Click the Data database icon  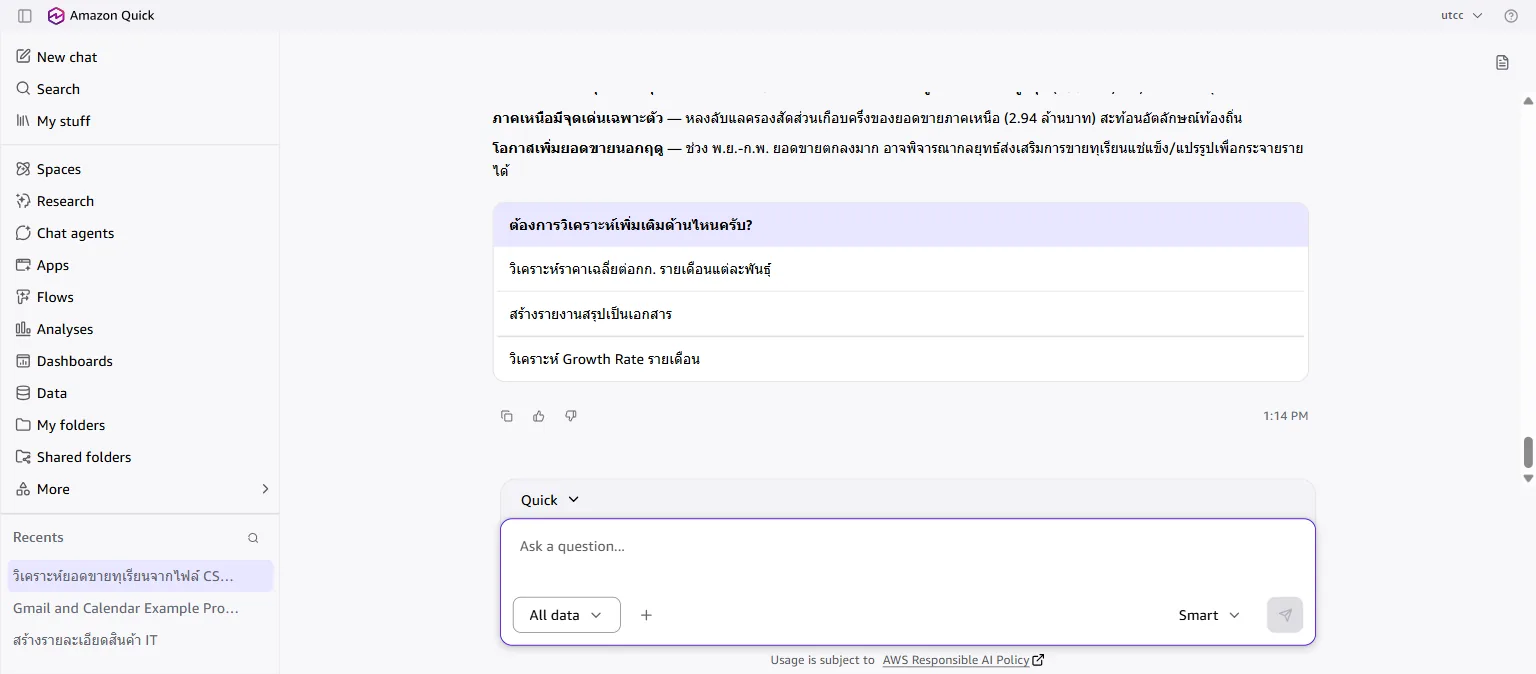pos(23,393)
